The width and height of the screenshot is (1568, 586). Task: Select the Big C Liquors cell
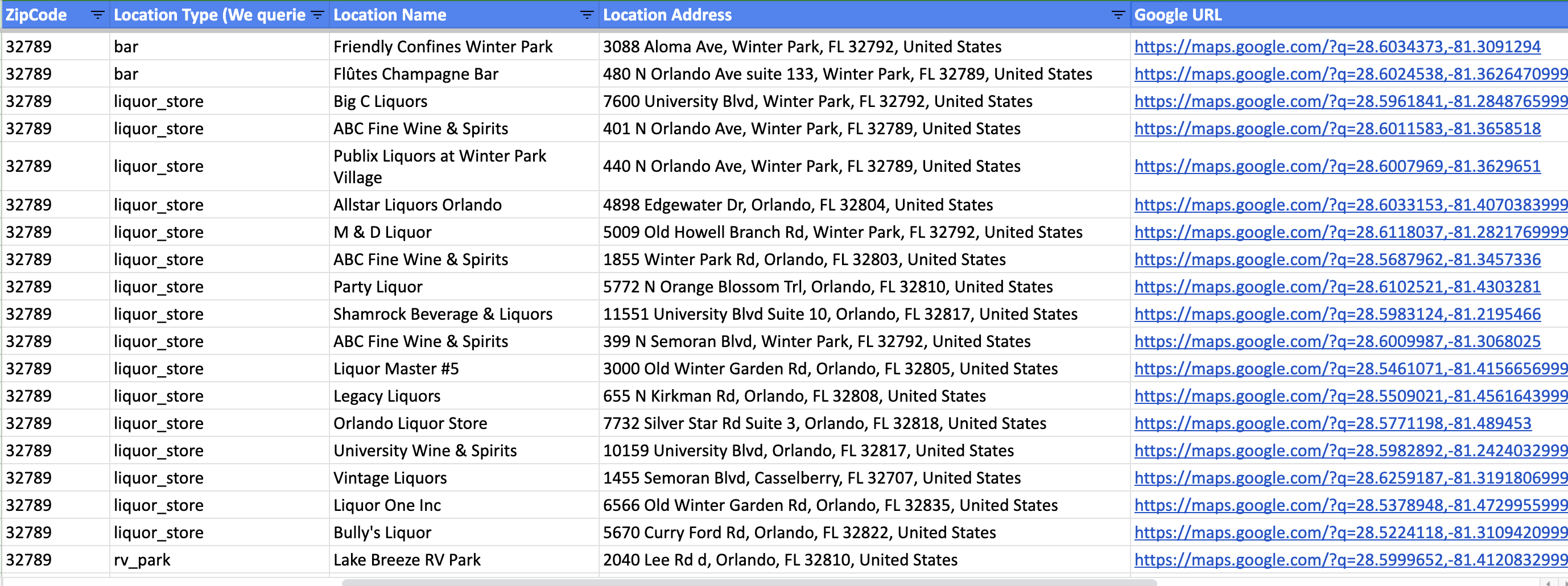[x=464, y=102]
